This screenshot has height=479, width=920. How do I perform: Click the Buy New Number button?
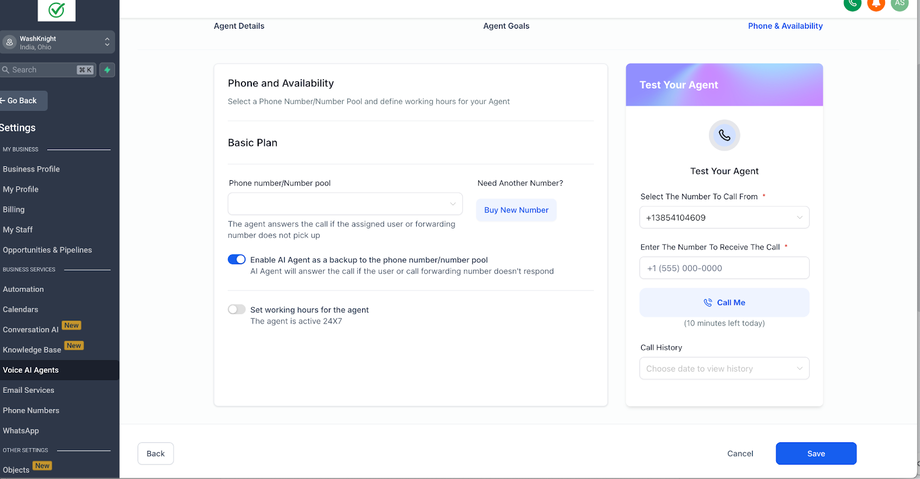(x=516, y=210)
